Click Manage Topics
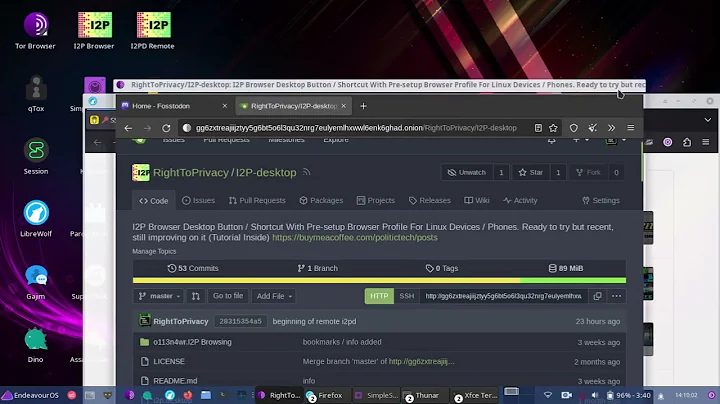This screenshot has width=720, height=404. pyautogui.click(x=154, y=252)
